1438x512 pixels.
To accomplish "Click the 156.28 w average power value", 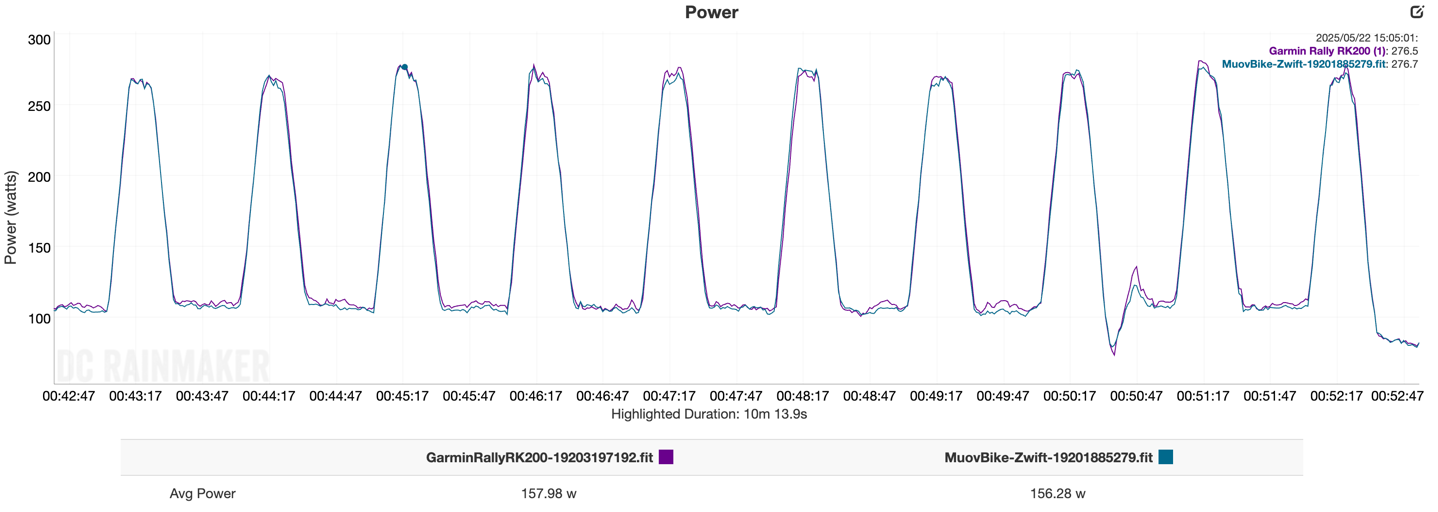I will tap(1058, 493).
